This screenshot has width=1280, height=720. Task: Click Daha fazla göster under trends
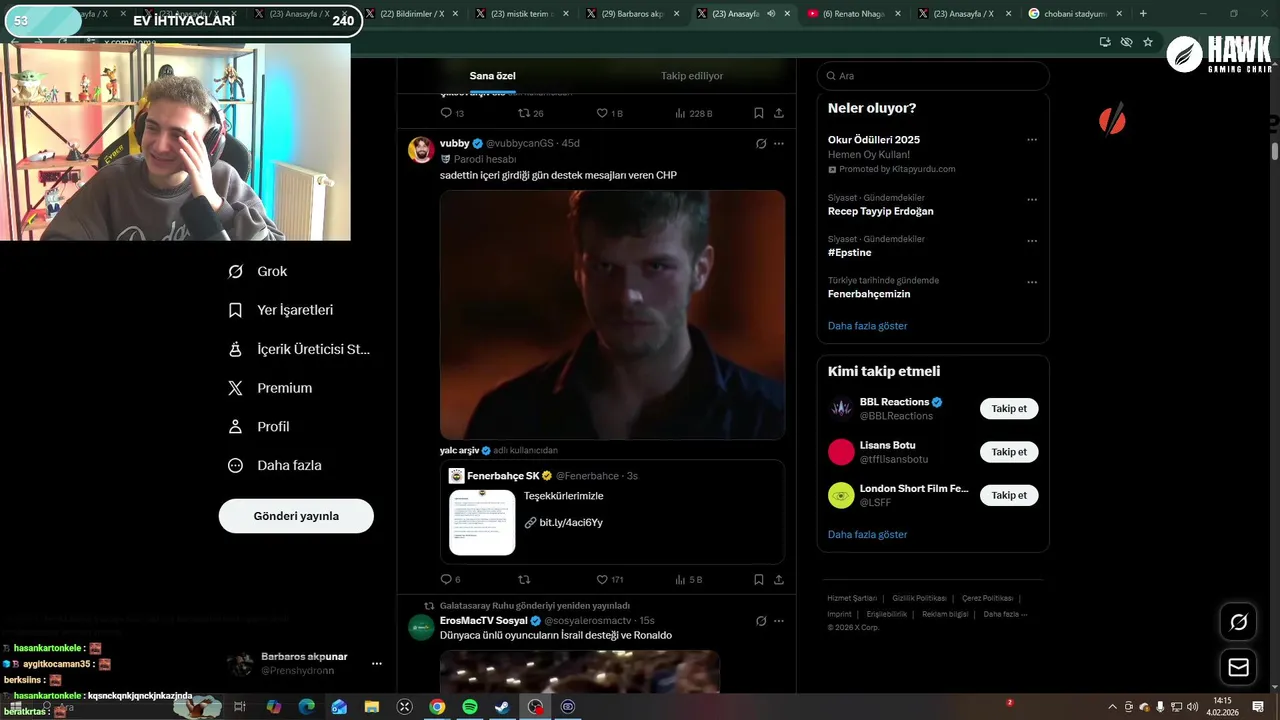click(868, 326)
